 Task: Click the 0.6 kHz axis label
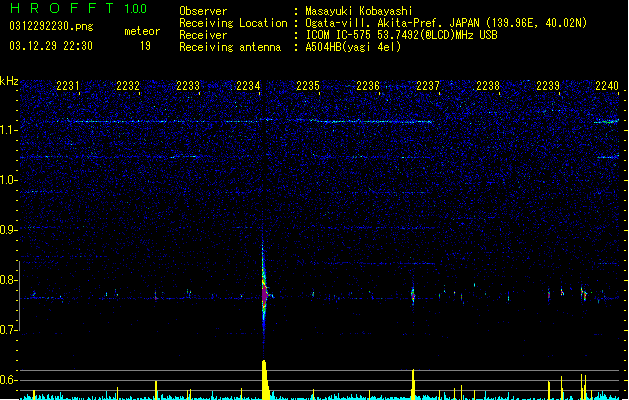click(9, 380)
